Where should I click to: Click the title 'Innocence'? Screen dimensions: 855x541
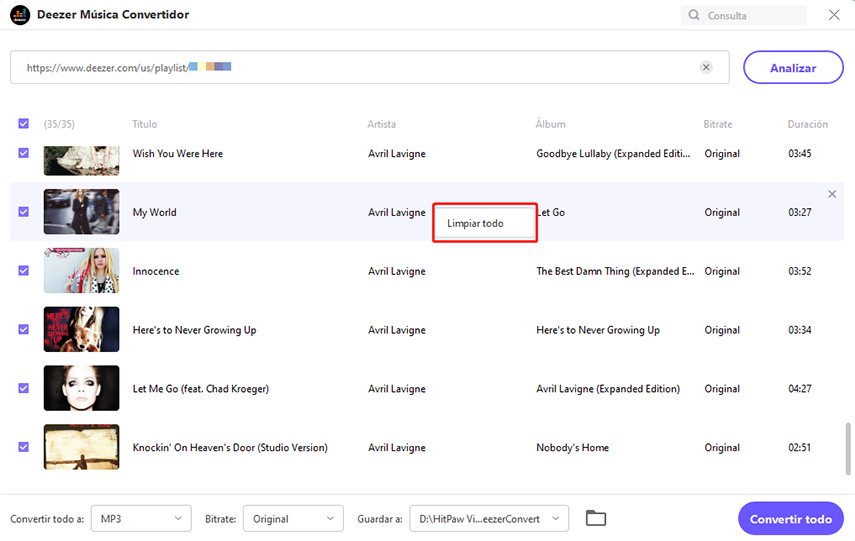[156, 271]
